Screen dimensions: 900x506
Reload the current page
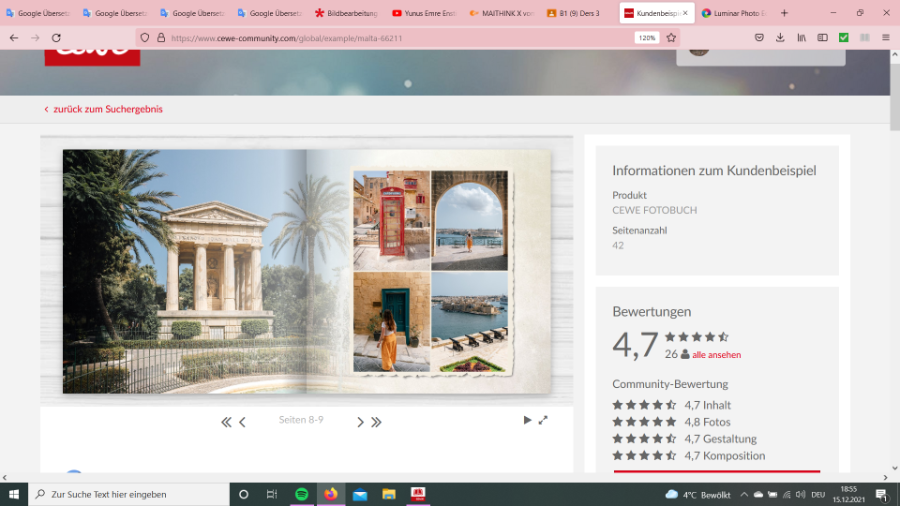pyautogui.click(x=56, y=38)
